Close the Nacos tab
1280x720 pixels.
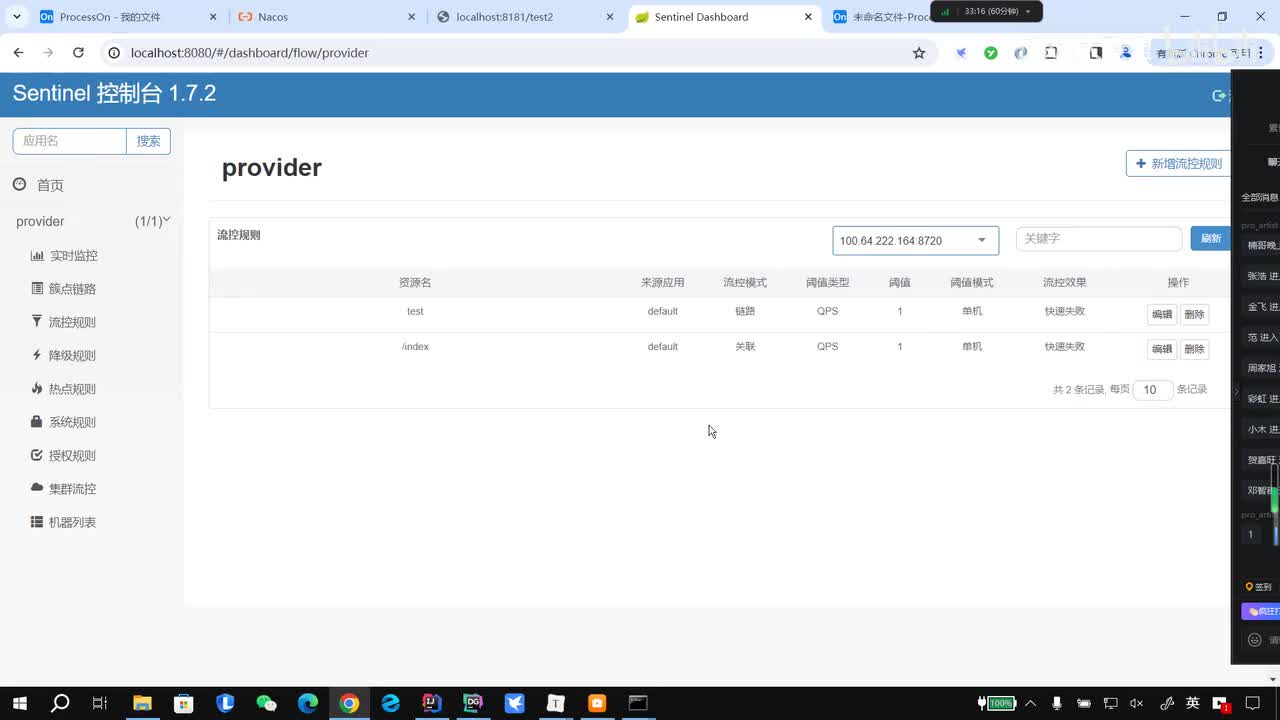click(411, 17)
